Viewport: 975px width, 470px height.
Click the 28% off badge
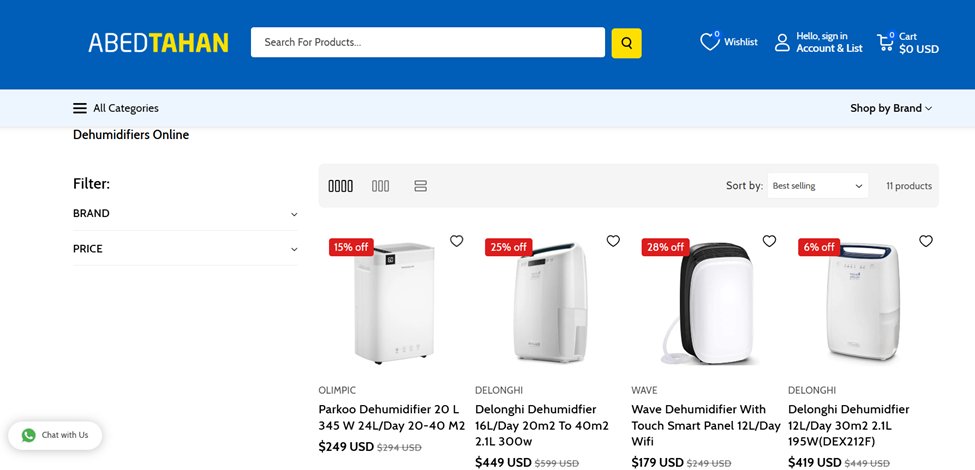coord(664,247)
